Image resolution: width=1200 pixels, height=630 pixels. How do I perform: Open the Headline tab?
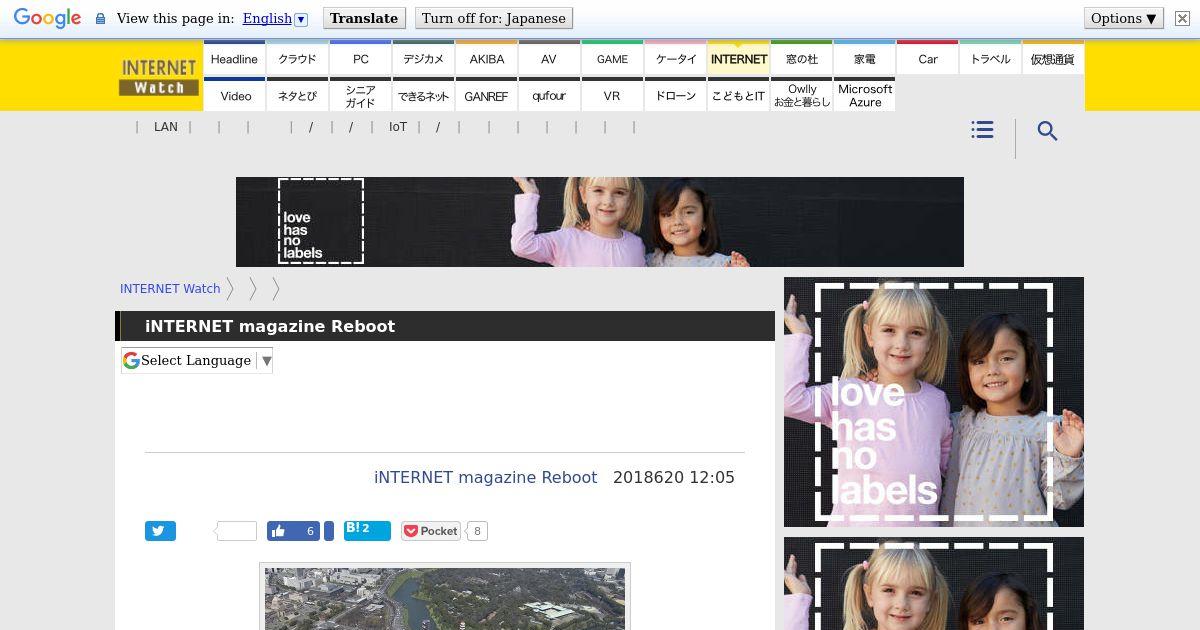(x=234, y=59)
